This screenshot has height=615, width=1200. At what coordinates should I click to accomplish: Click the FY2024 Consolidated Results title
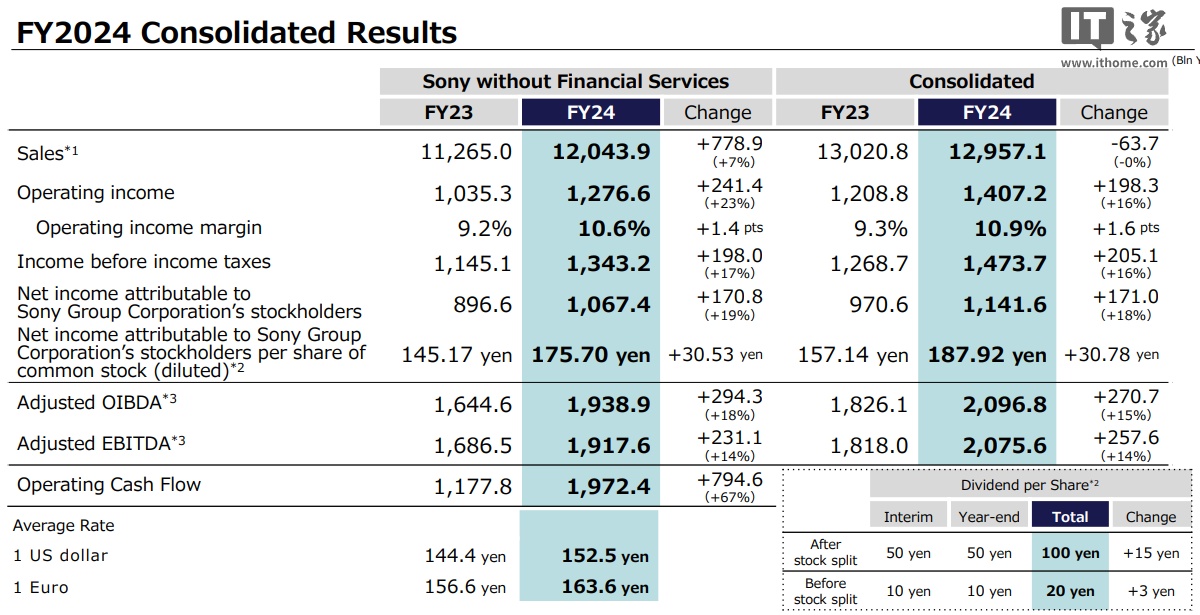pos(236,32)
